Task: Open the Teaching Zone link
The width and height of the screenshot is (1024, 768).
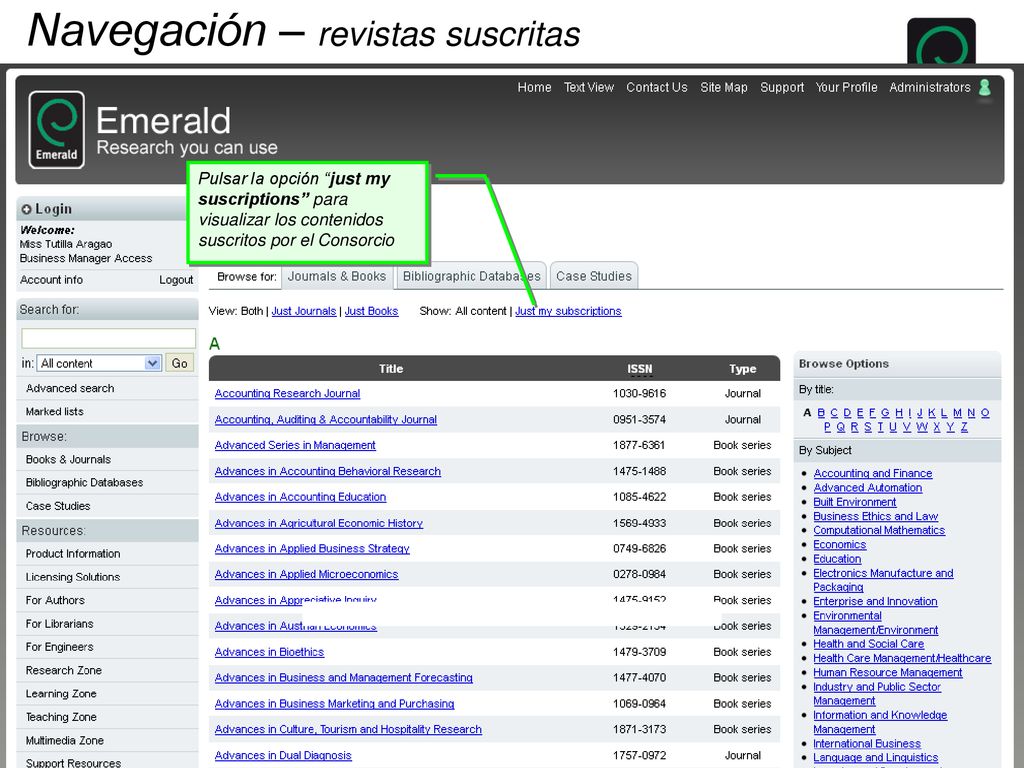Action: click(61, 717)
